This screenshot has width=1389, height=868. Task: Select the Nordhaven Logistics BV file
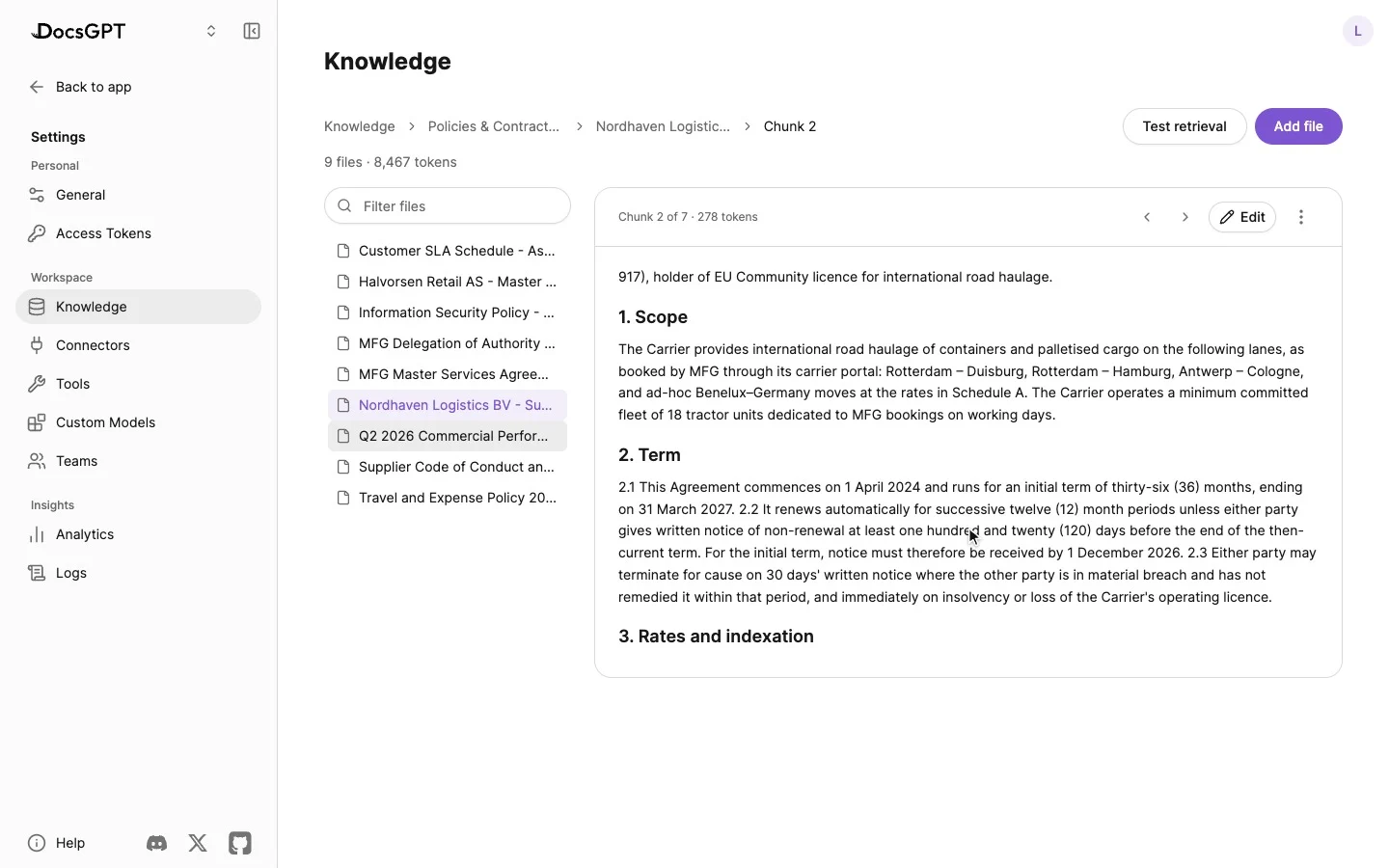point(448,405)
